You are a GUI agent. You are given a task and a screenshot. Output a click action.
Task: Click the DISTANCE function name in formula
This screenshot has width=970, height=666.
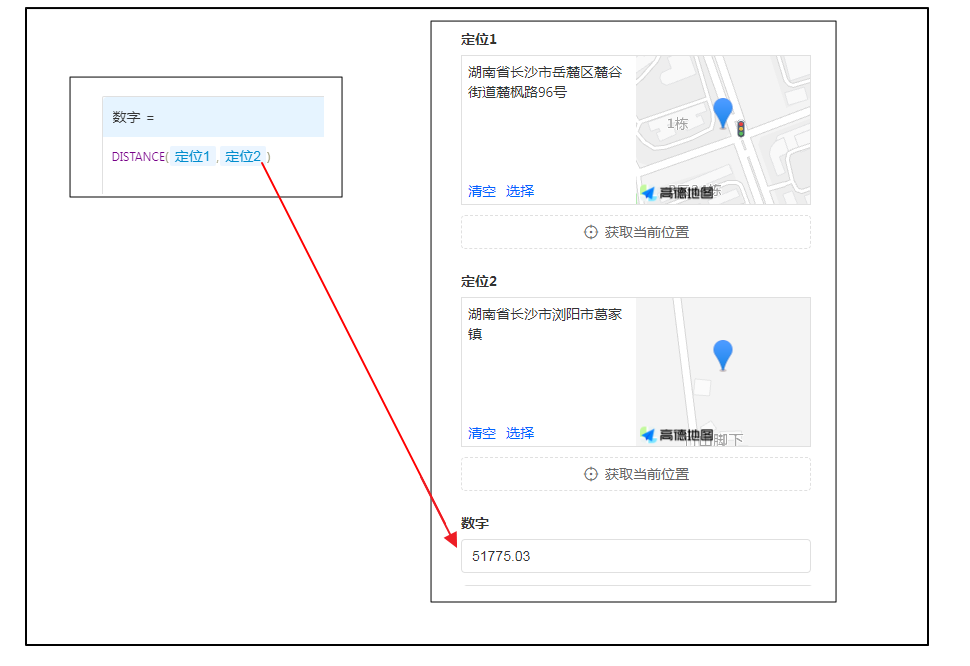138,157
